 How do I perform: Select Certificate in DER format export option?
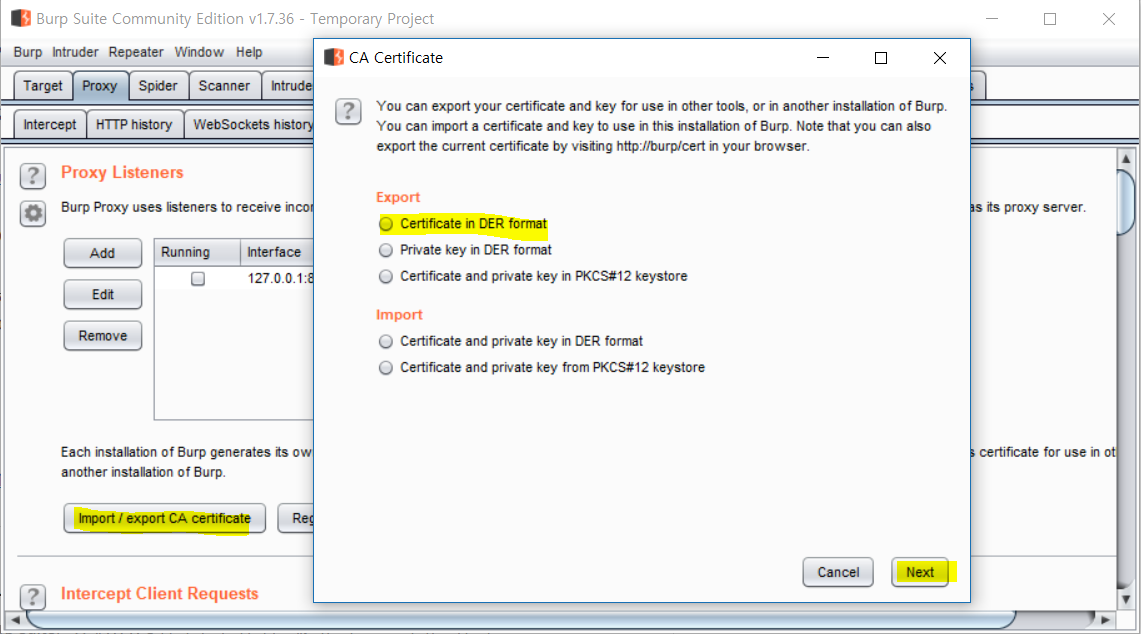(x=463, y=223)
